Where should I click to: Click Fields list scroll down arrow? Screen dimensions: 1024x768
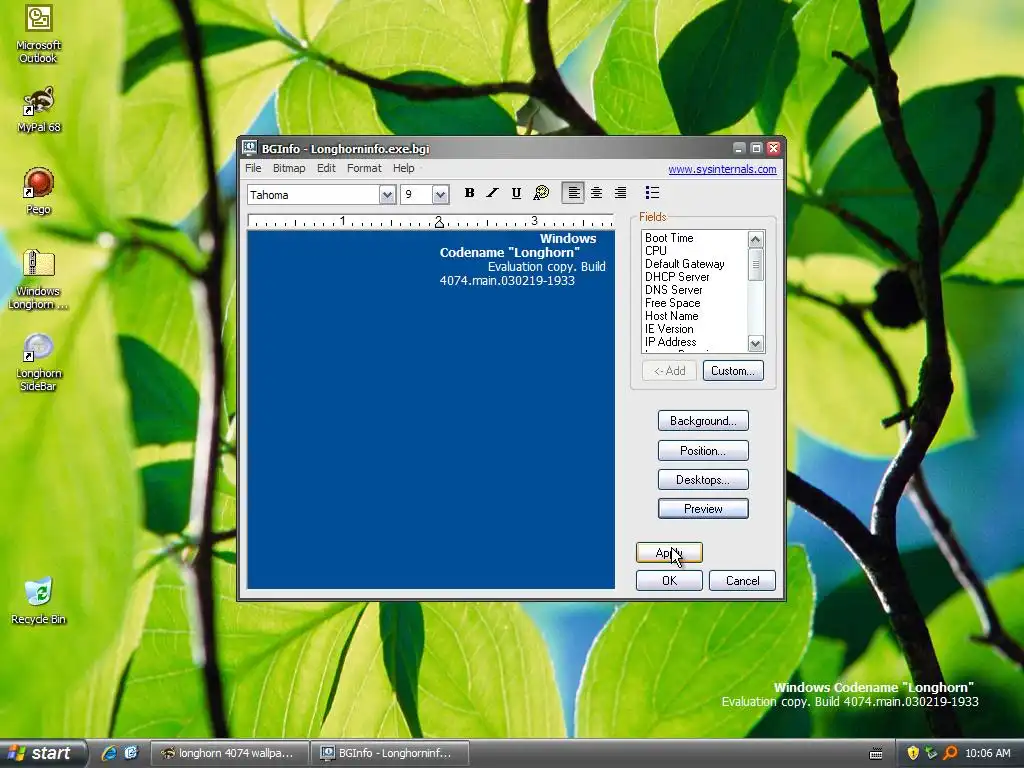point(756,344)
